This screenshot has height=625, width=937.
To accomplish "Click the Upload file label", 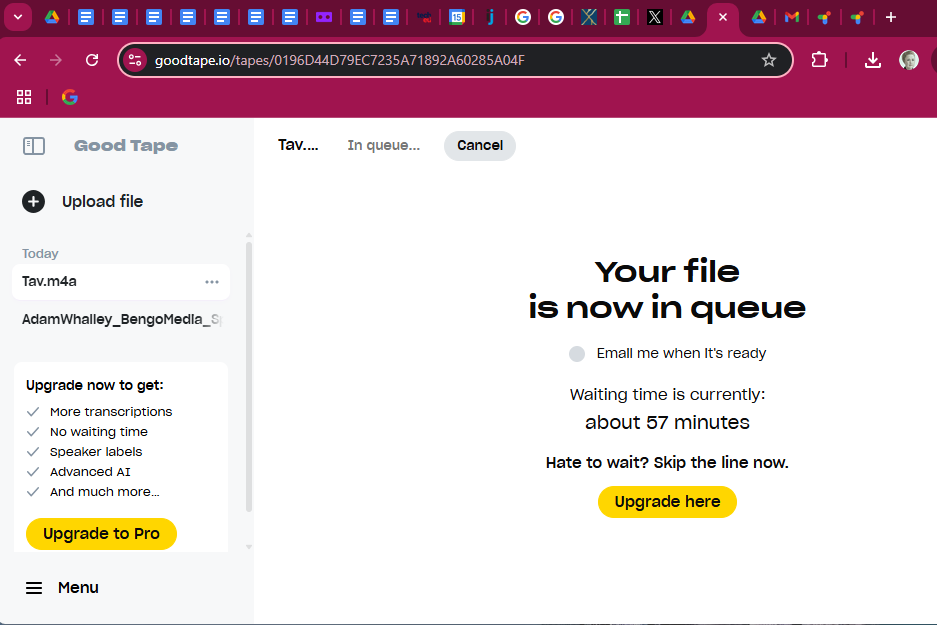I will (x=102, y=201).
